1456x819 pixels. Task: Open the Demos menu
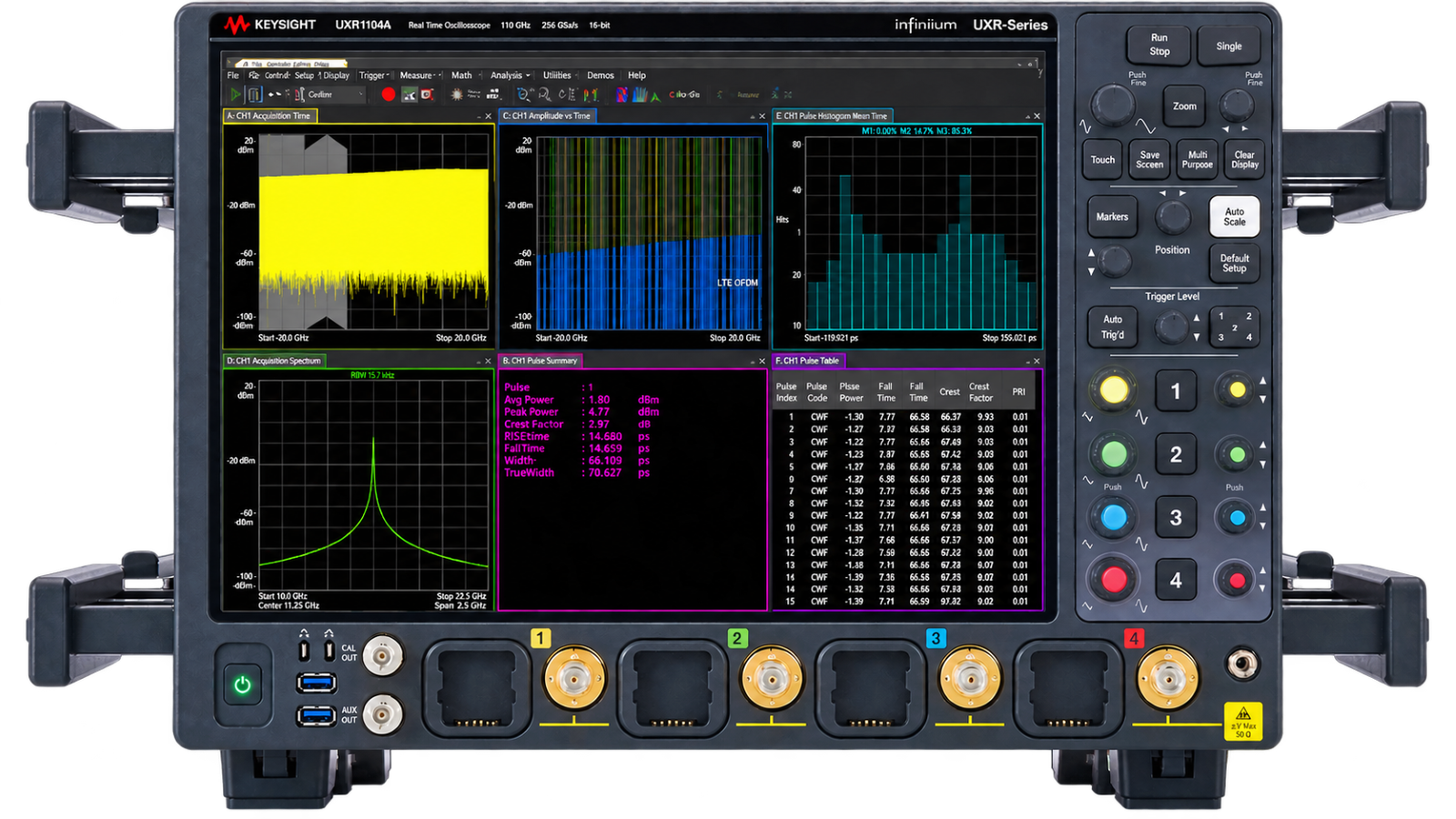601,76
